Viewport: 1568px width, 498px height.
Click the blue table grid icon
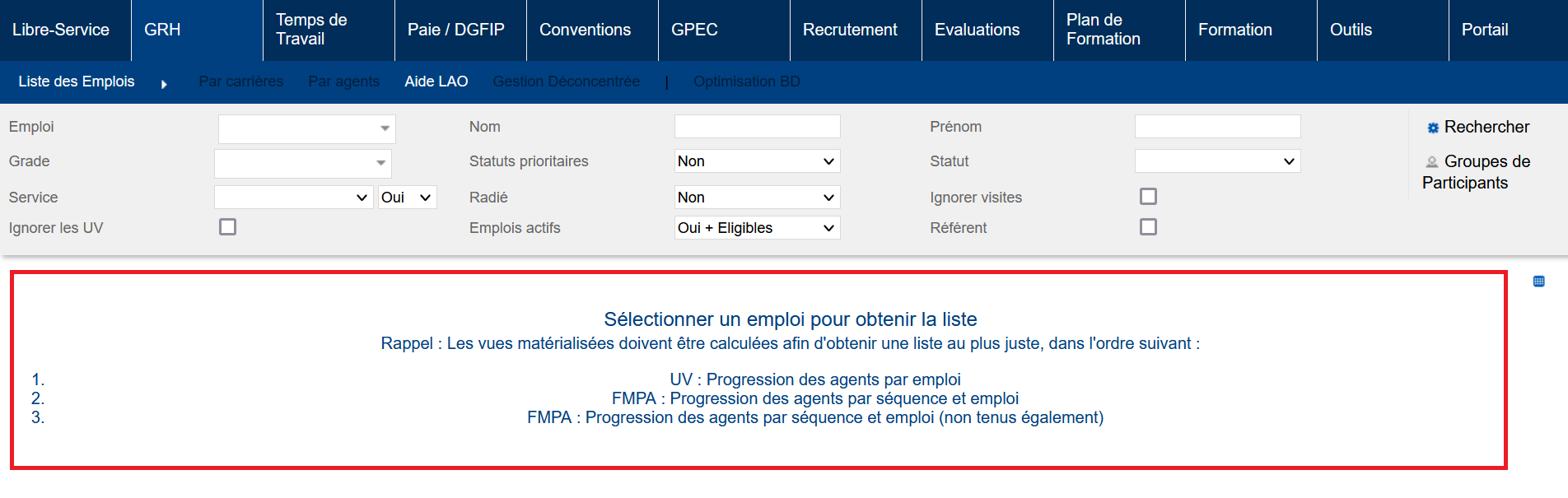tap(1538, 282)
